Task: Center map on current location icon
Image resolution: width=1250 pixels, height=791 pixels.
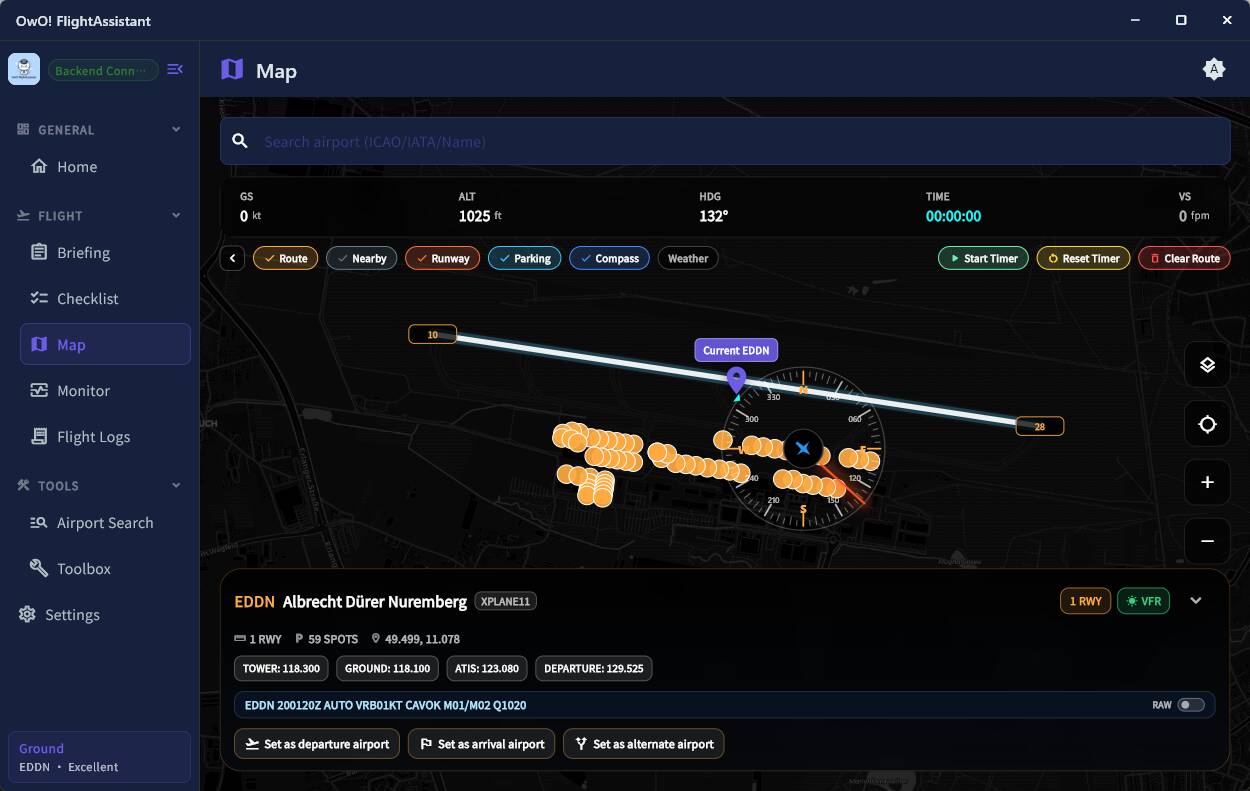Action: pos(1207,424)
